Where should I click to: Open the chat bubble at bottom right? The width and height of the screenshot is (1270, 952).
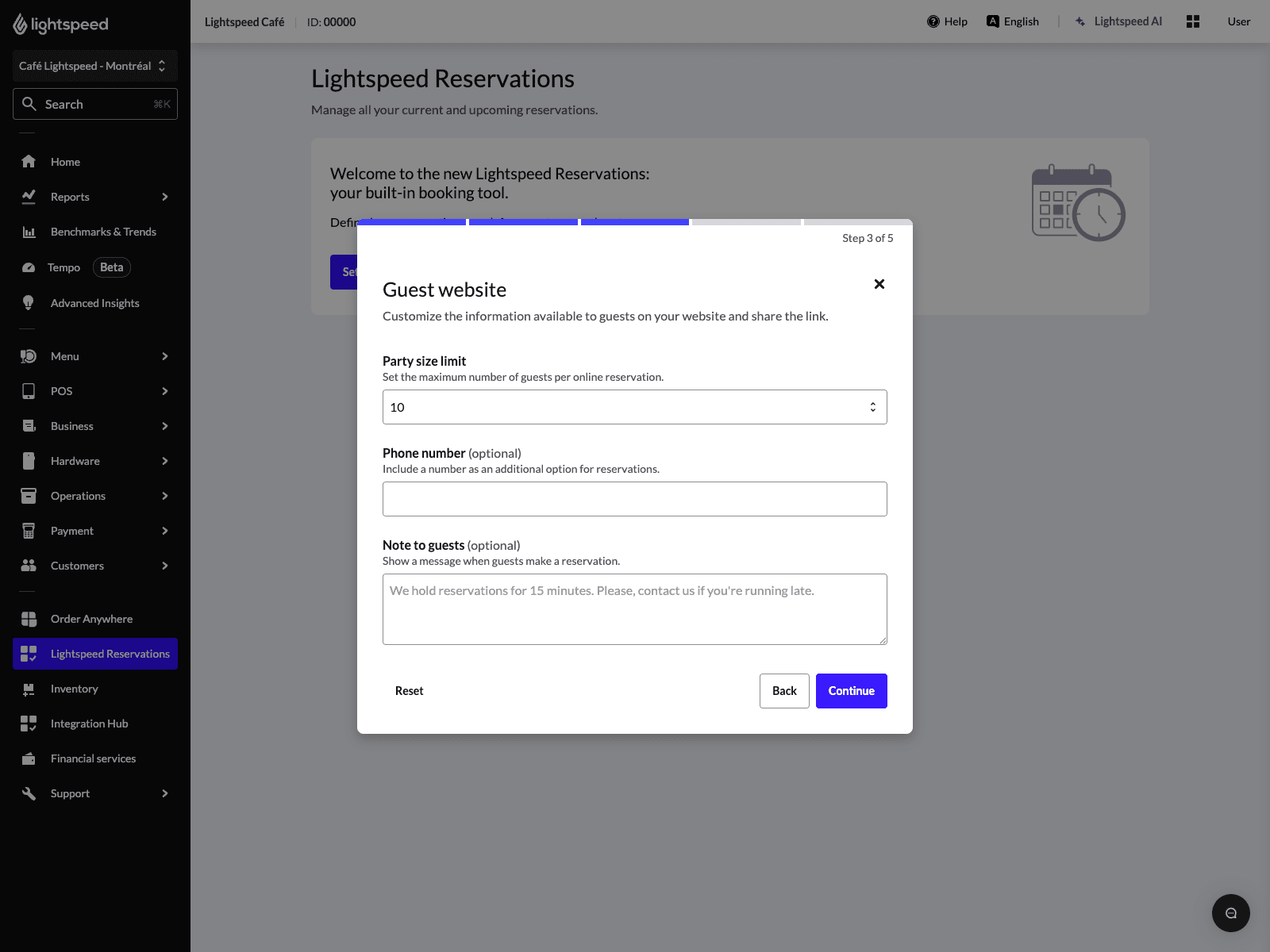coord(1231,913)
